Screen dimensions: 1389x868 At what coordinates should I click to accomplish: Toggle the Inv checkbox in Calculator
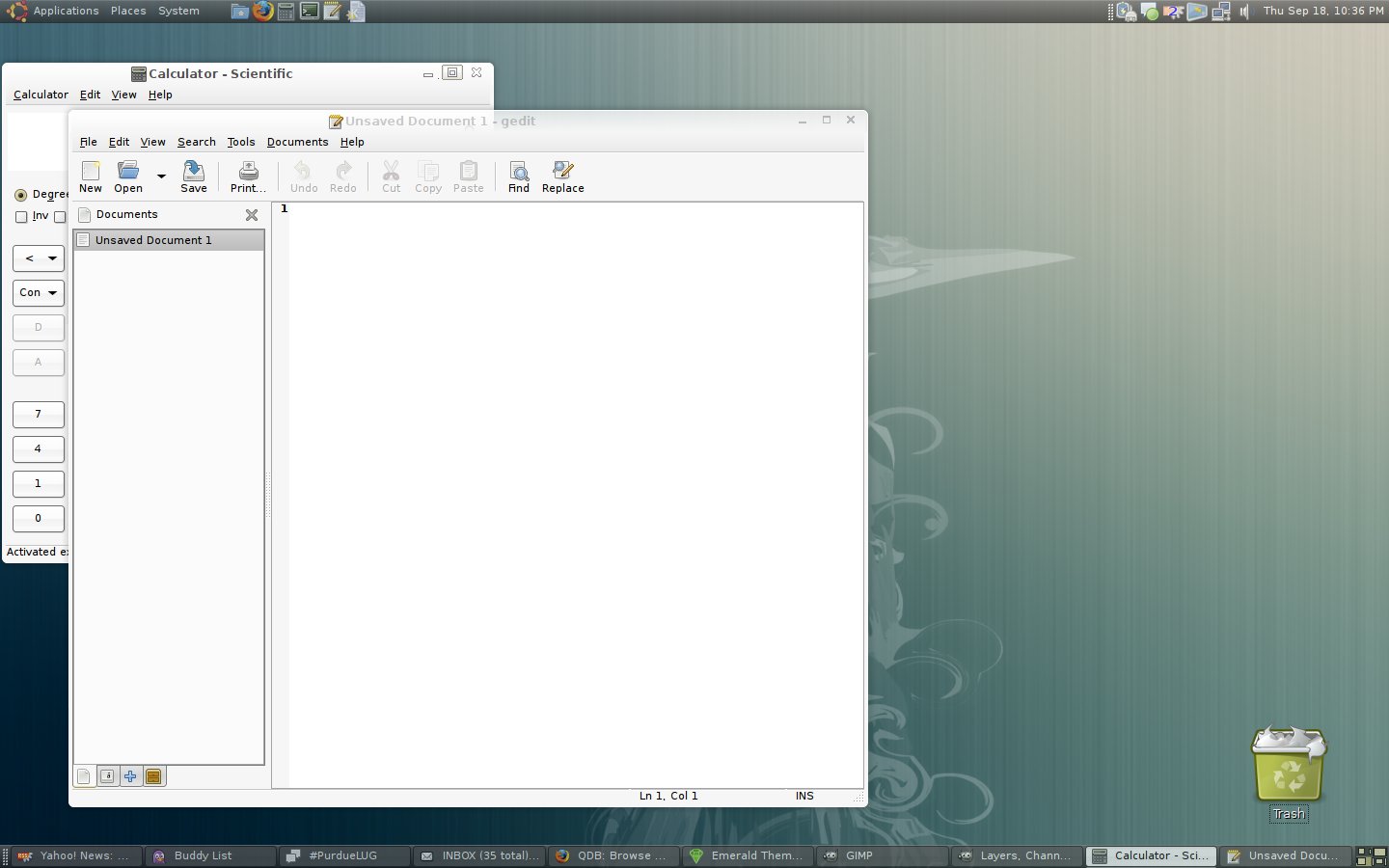[21, 217]
